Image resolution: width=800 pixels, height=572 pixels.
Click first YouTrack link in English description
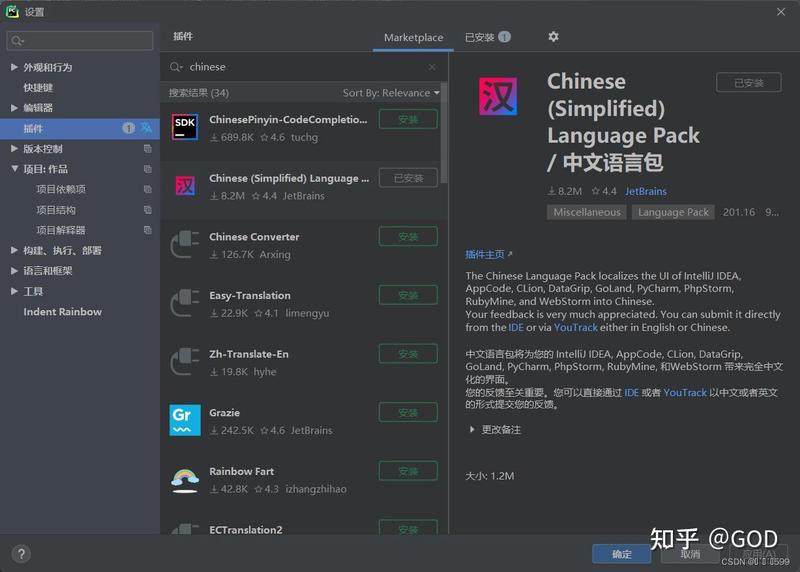click(576, 327)
